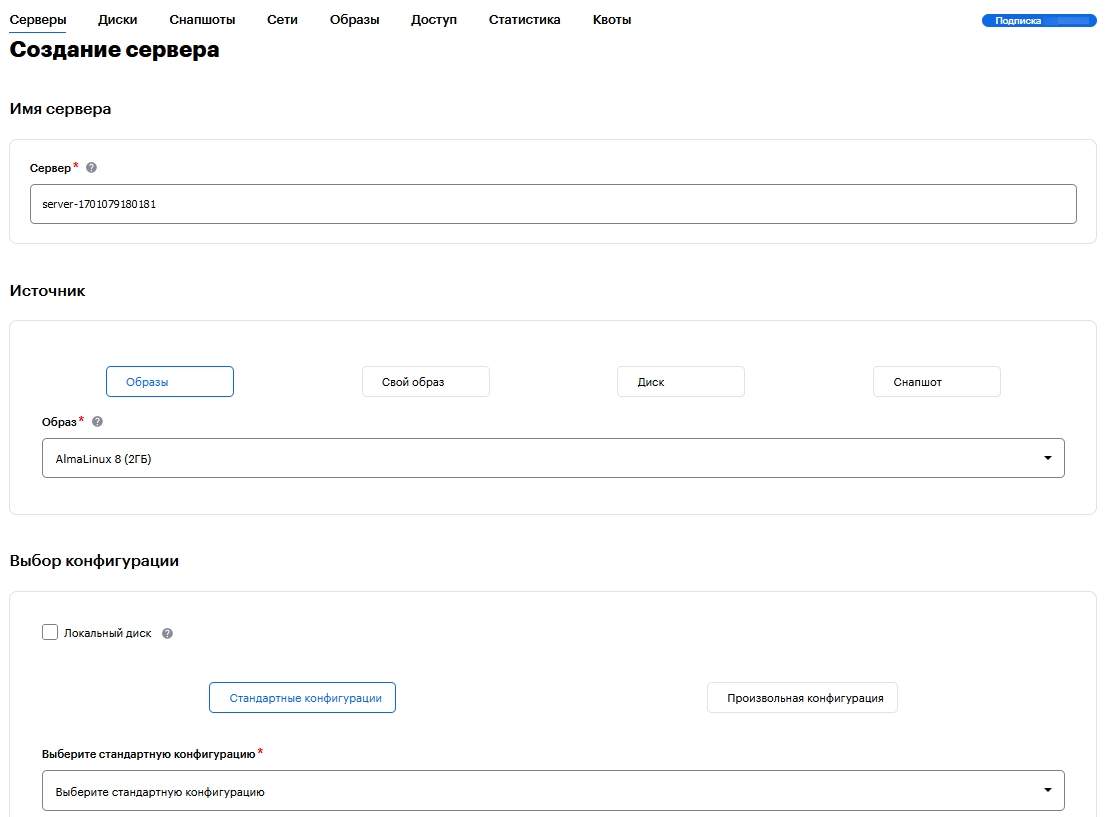This screenshot has height=817, width=1105.
Task: Select Произвольная конфигурация option
Action: (x=802, y=697)
